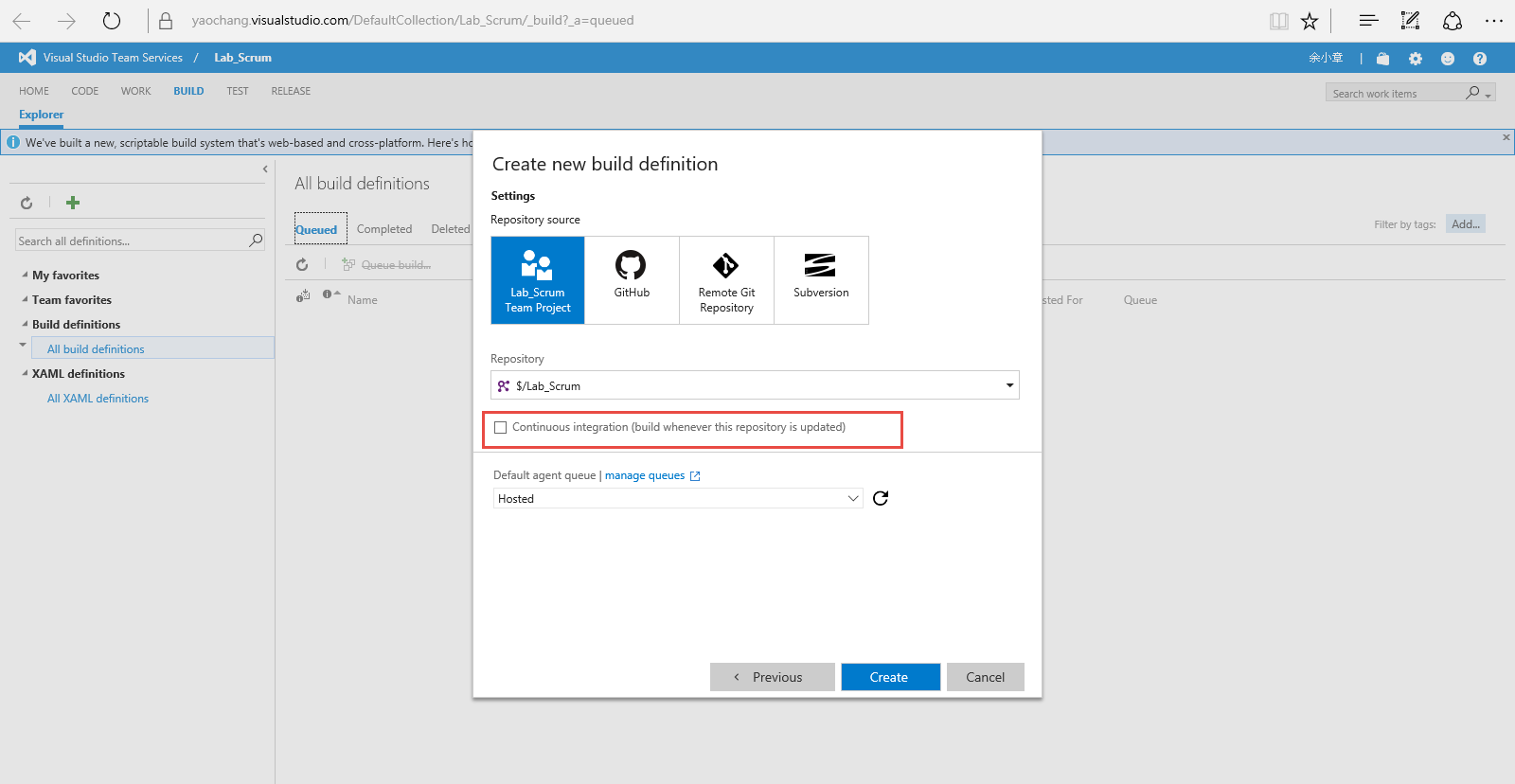Open the web note icon
The image size is (1515, 784).
tap(1410, 20)
